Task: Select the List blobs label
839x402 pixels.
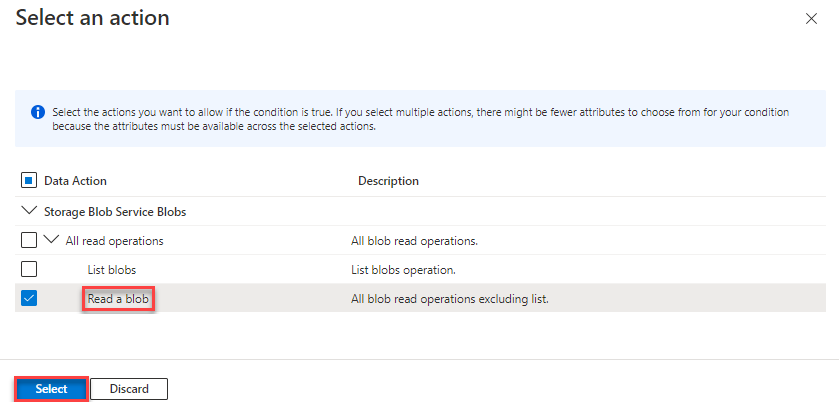Action: pos(111,270)
